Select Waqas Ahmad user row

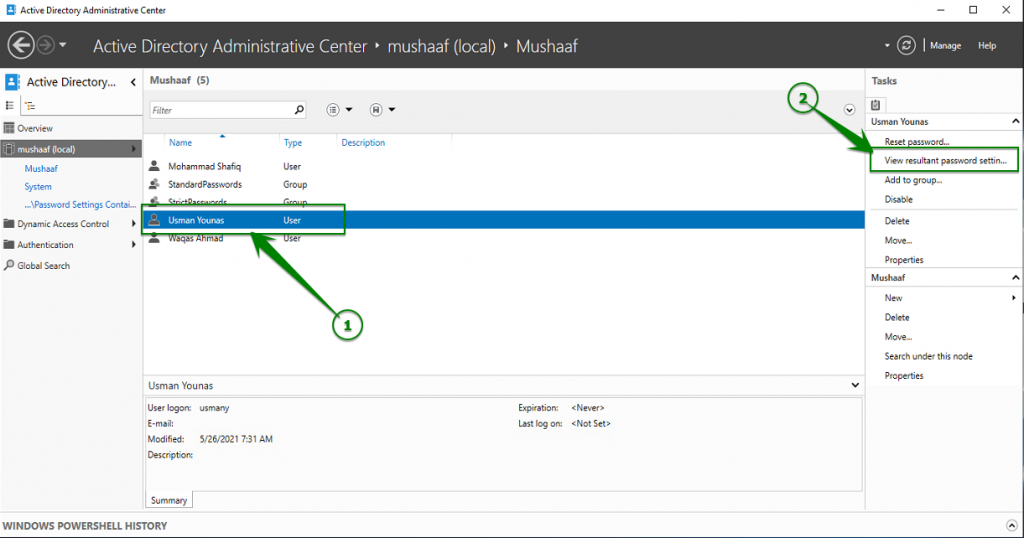504,238
